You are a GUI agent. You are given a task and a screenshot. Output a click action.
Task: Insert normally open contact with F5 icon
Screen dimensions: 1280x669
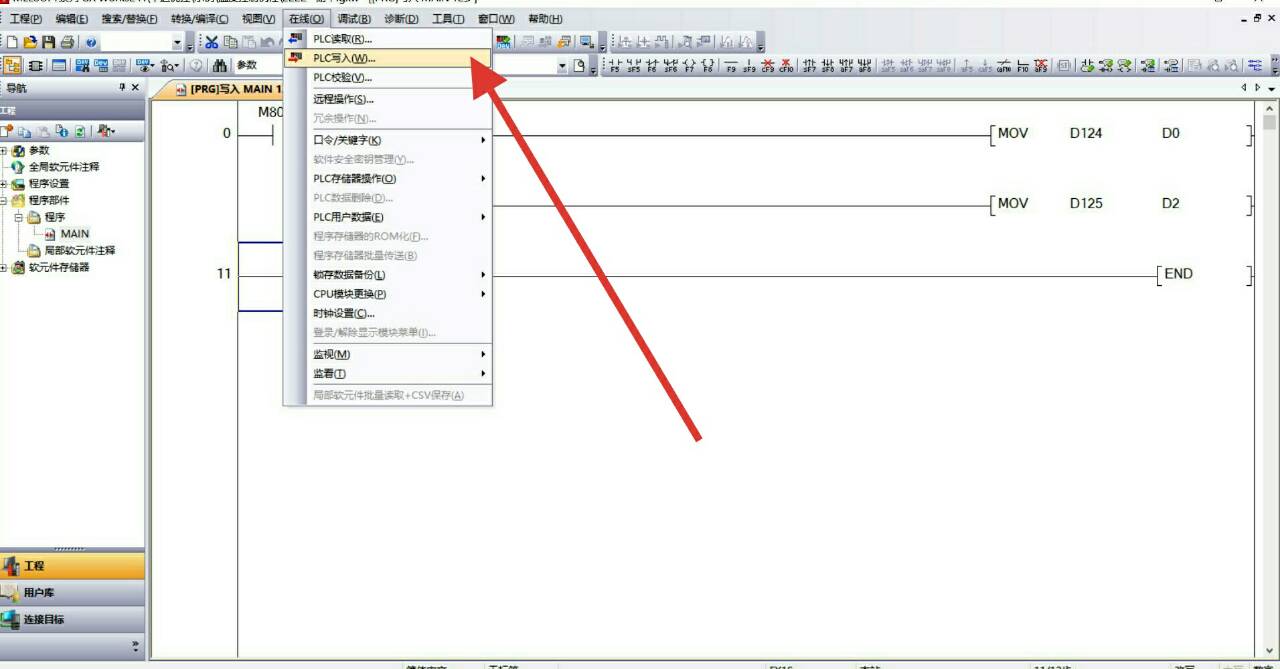click(x=615, y=66)
